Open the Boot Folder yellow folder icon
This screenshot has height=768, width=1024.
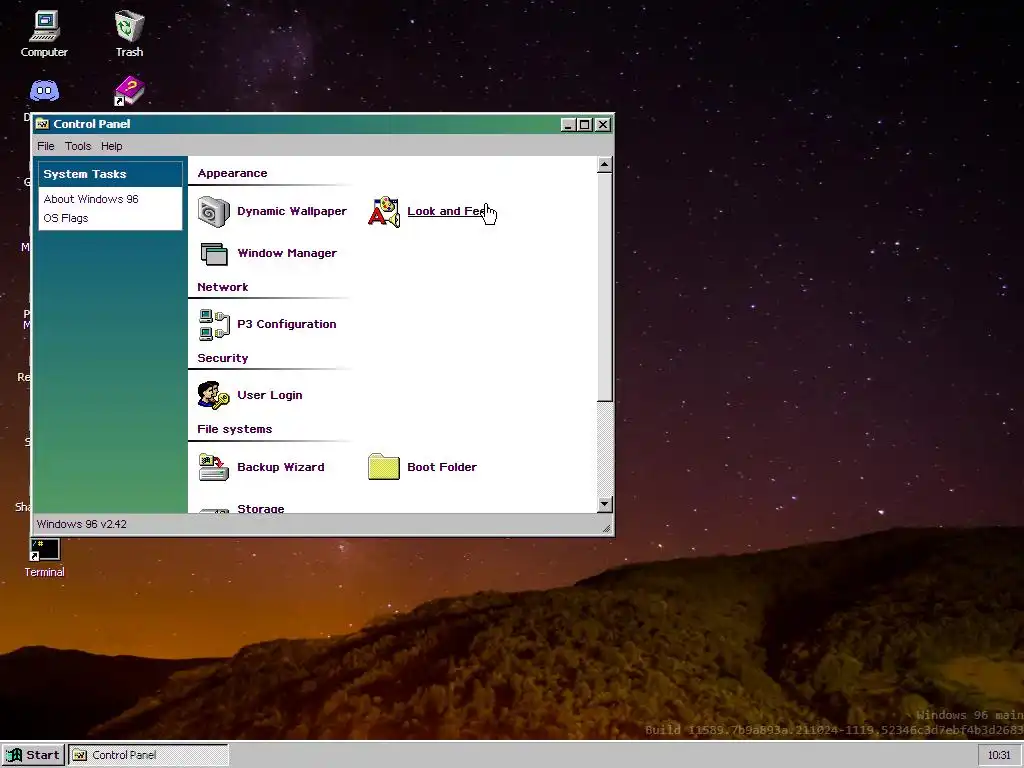pos(384,467)
